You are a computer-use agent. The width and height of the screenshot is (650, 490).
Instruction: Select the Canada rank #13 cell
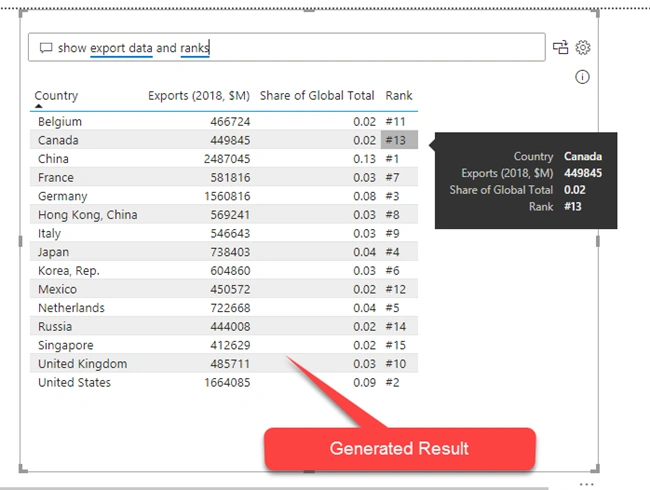(399, 140)
